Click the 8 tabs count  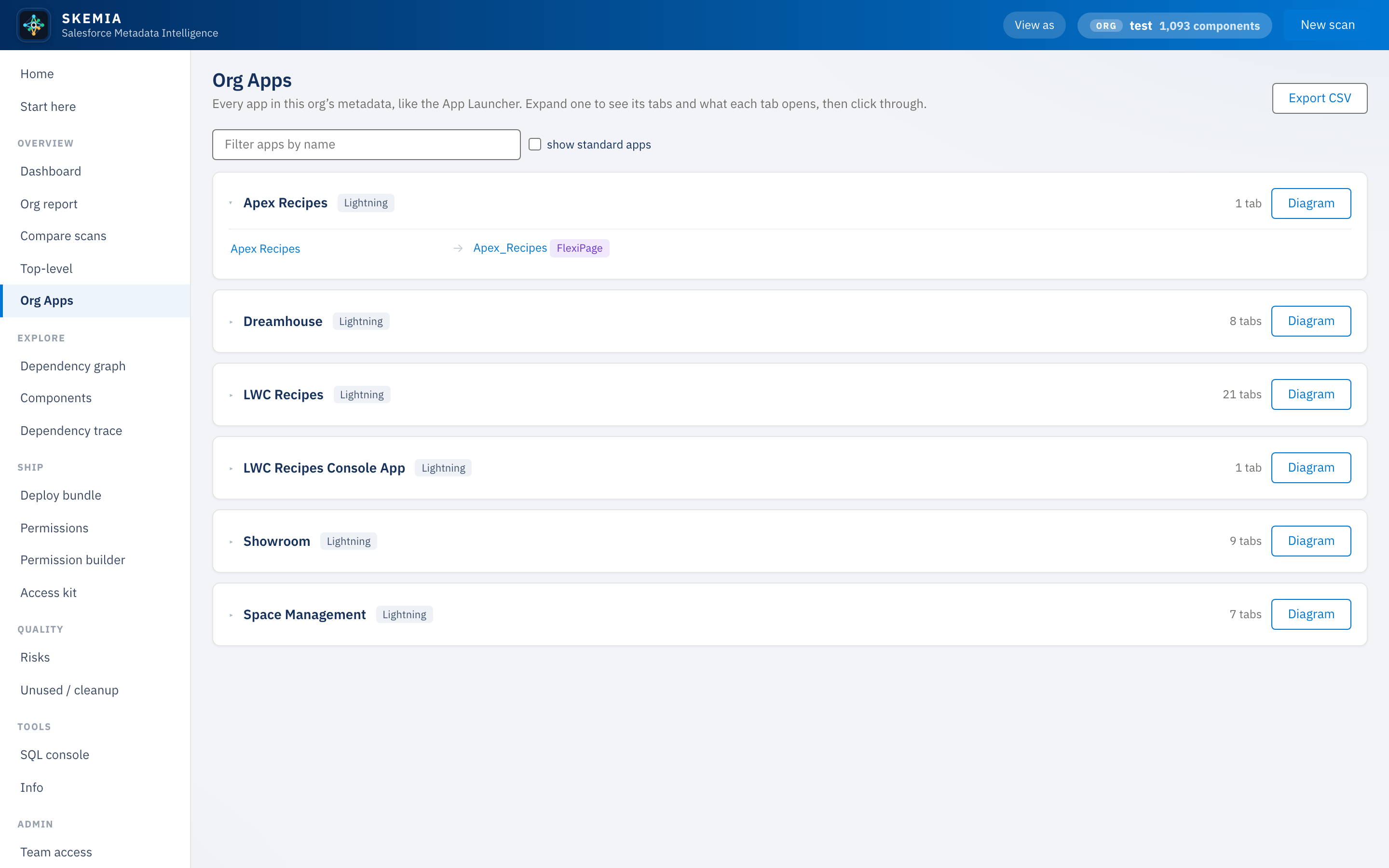point(1245,321)
